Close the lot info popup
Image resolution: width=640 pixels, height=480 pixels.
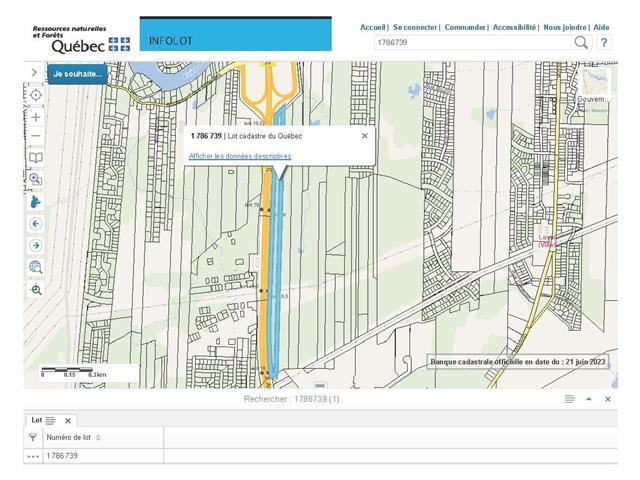[x=364, y=135]
